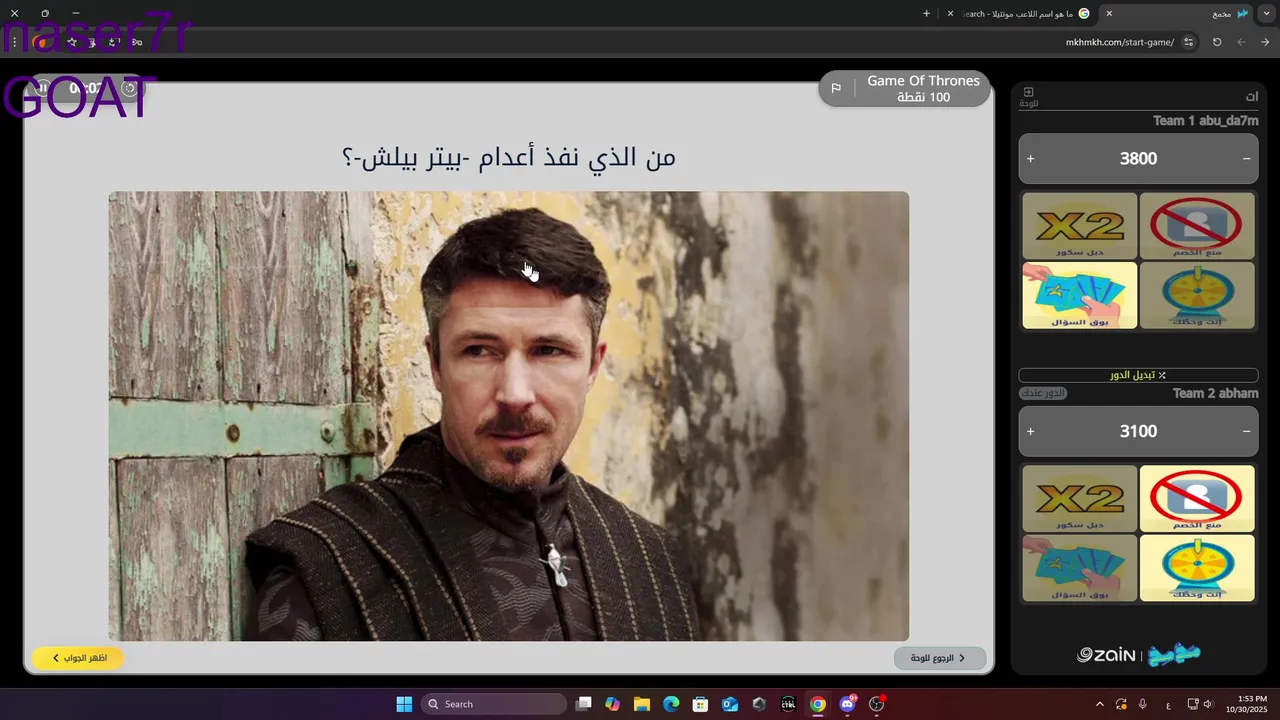Open site information controls icon
The height and width of the screenshot is (720, 1280).
[x=1188, y=42]
